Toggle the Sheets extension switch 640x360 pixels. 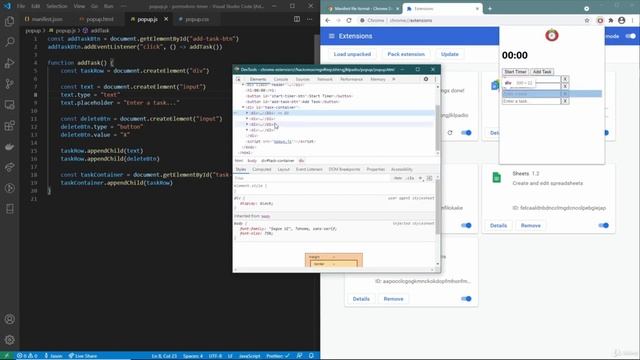(603, 225)
